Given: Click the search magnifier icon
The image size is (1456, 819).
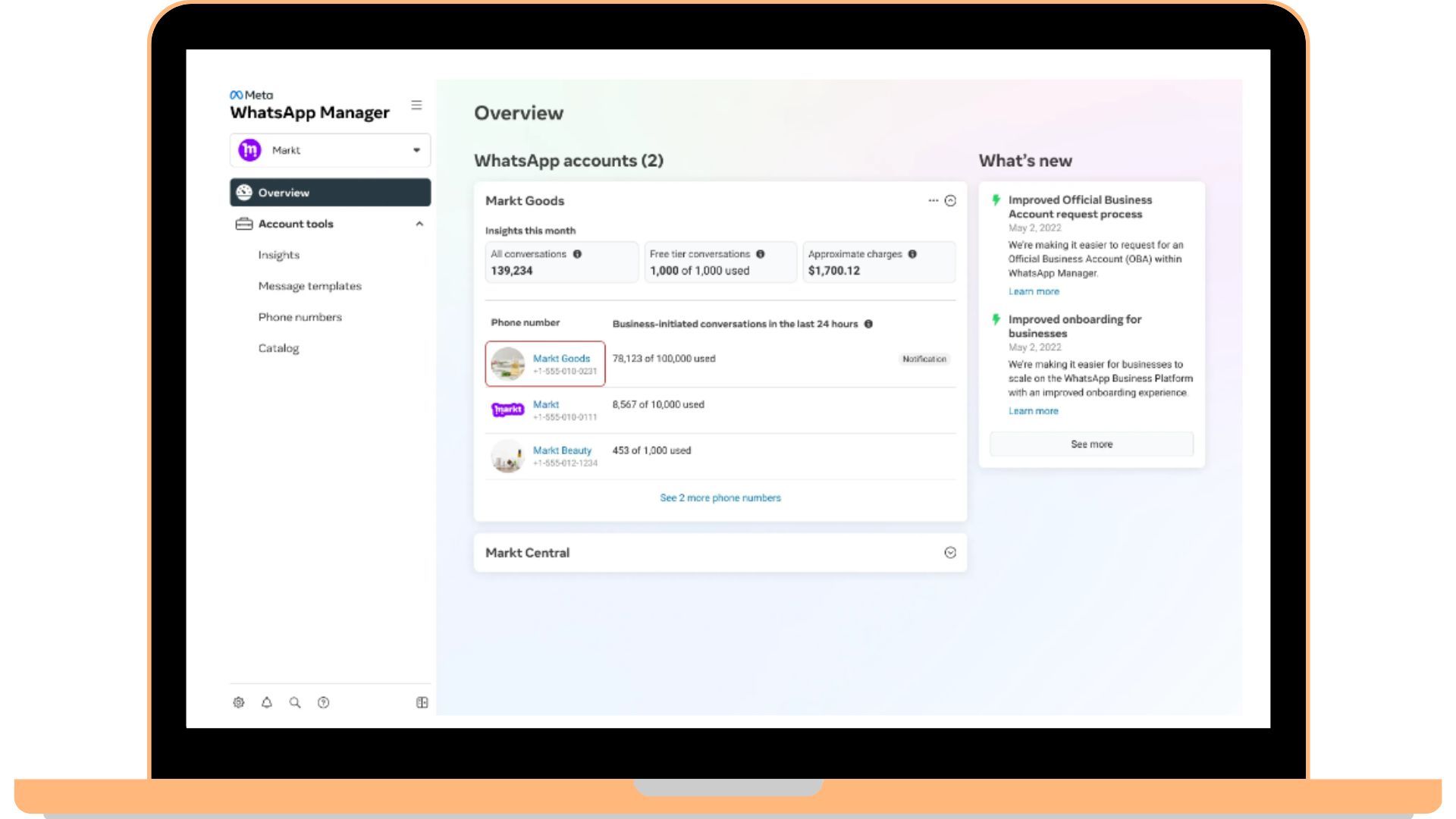Looking at the screenshot, I should coord(295,702).
